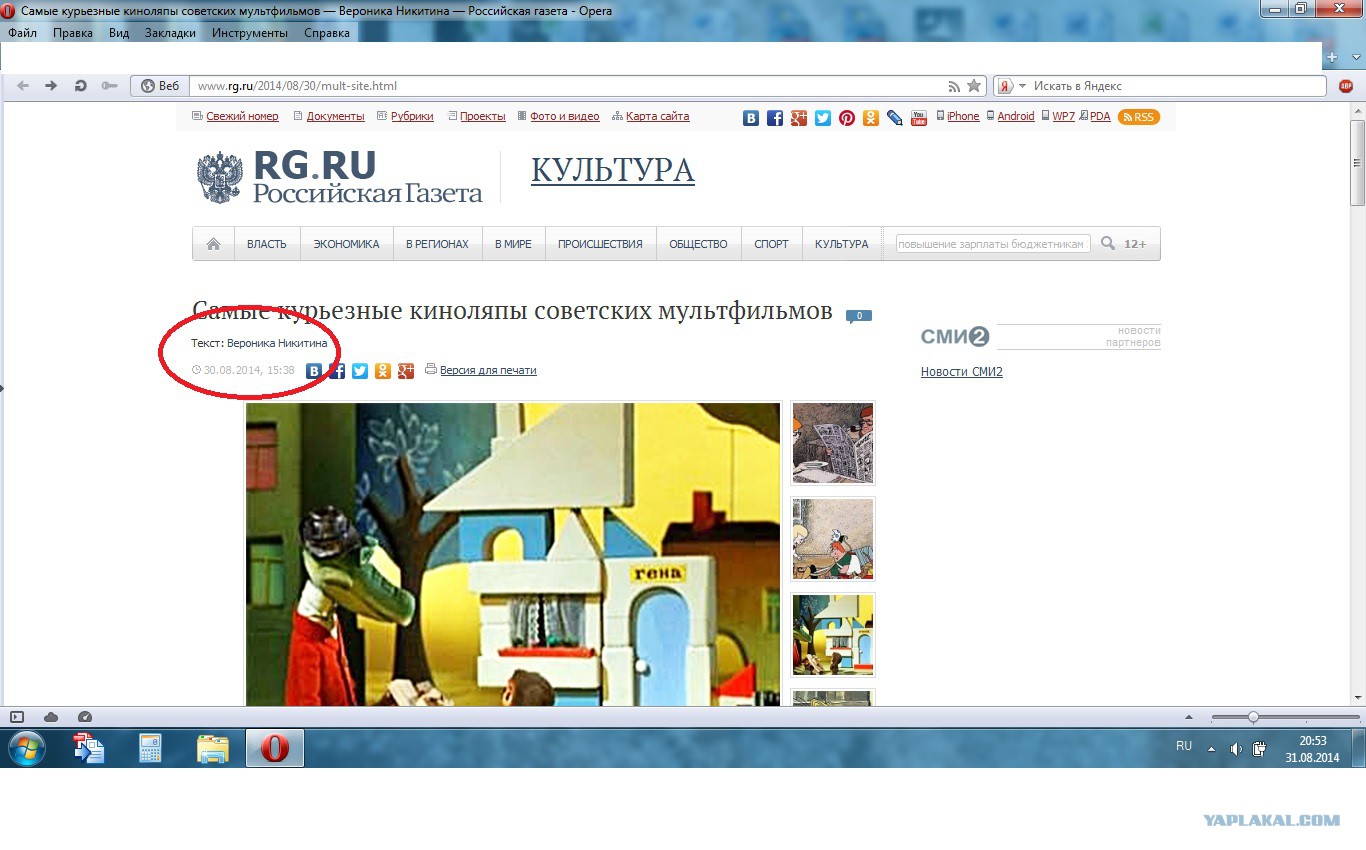Open the comments counter bubble
This screenshot has height=850, width=1366.
[x=859, y=316]
